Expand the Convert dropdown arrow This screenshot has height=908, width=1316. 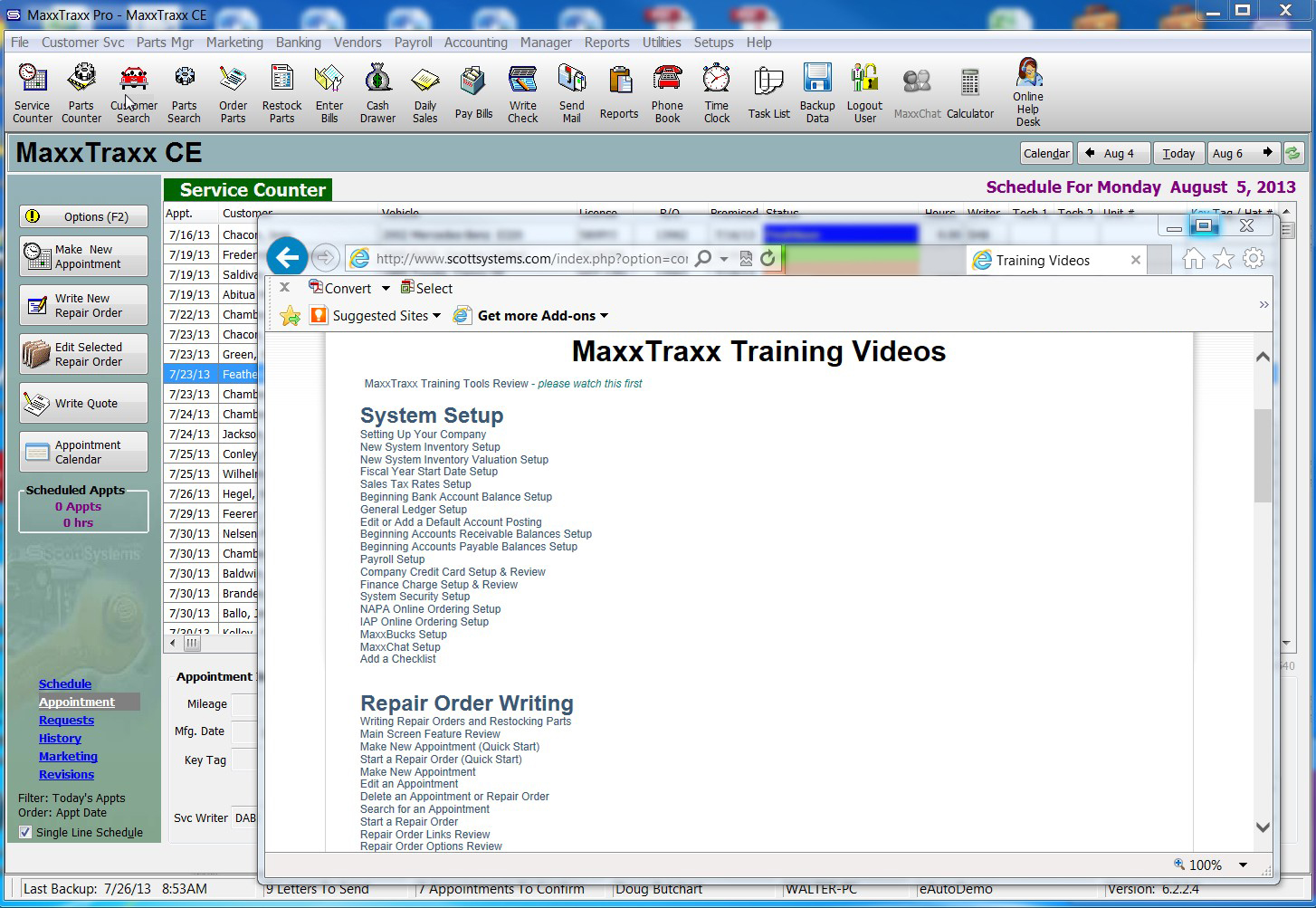386,289
